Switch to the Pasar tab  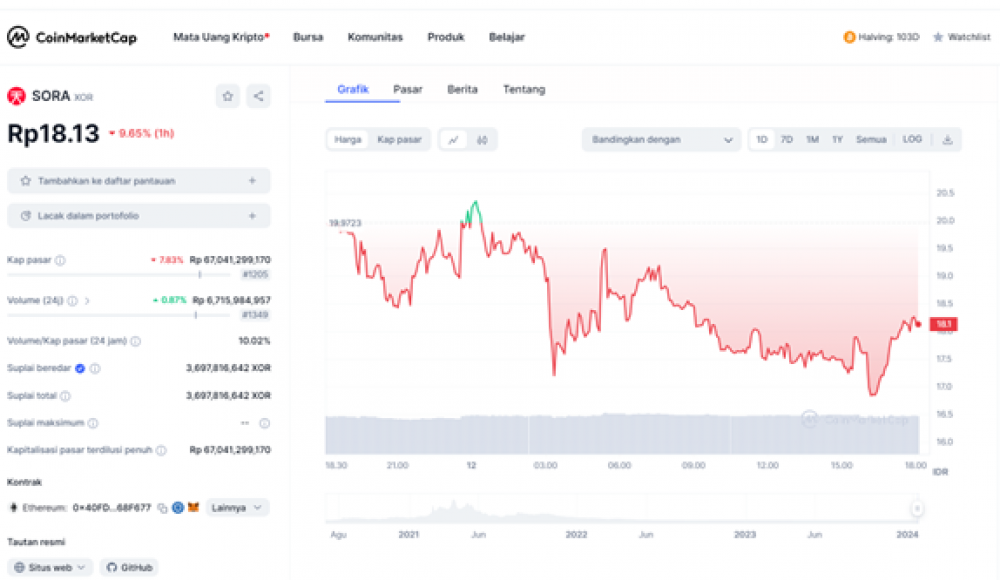pyautogui.click(x=407, y=89)
